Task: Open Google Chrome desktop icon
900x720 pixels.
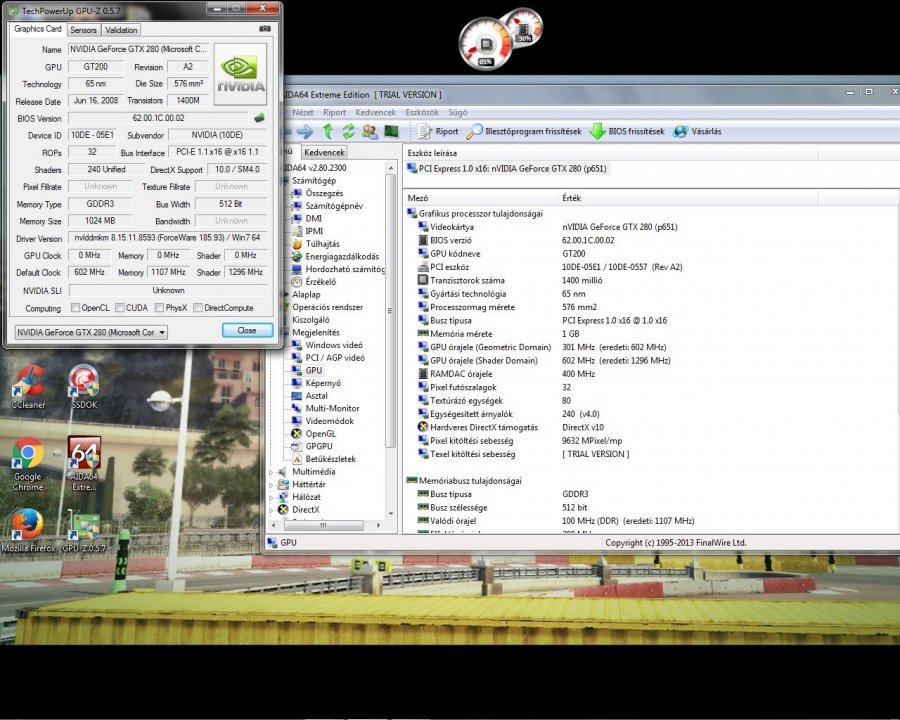Action: pyautogui.click(x=28, y=464)
